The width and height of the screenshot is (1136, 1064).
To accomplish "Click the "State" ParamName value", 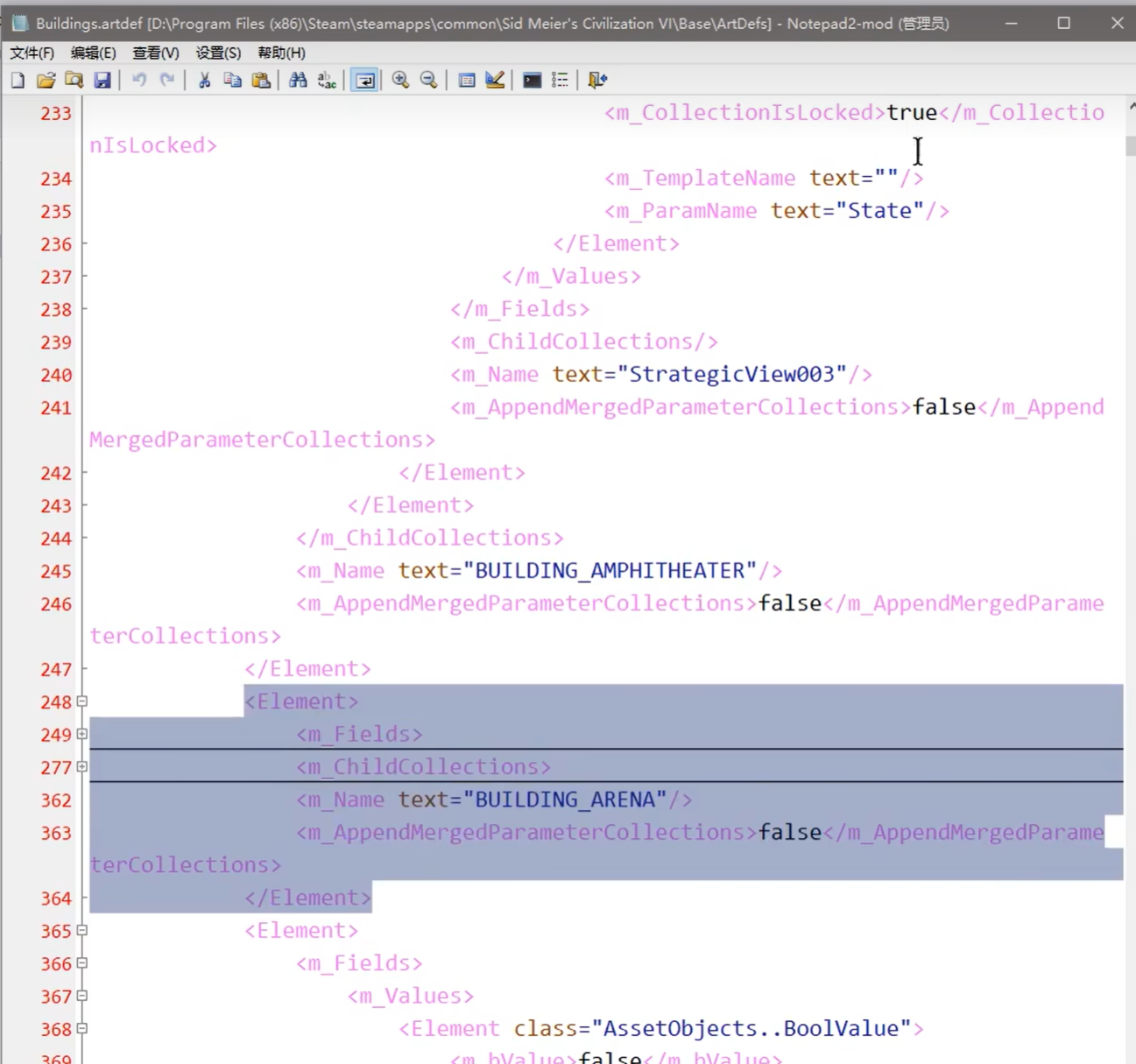I will click(x=880, y=211).
